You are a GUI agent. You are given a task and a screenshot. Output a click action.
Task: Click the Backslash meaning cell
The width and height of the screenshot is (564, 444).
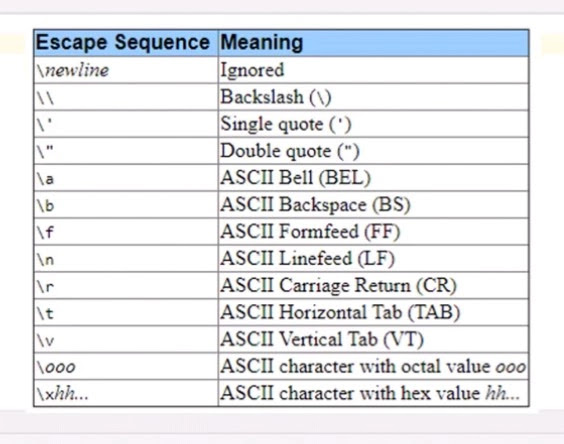point(373,97)
